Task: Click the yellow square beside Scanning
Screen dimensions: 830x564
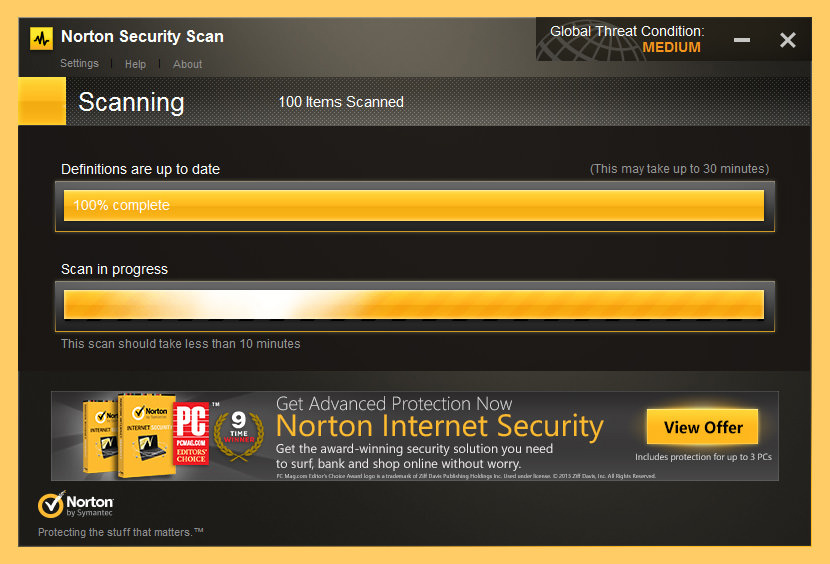Action: click(42, 101)
